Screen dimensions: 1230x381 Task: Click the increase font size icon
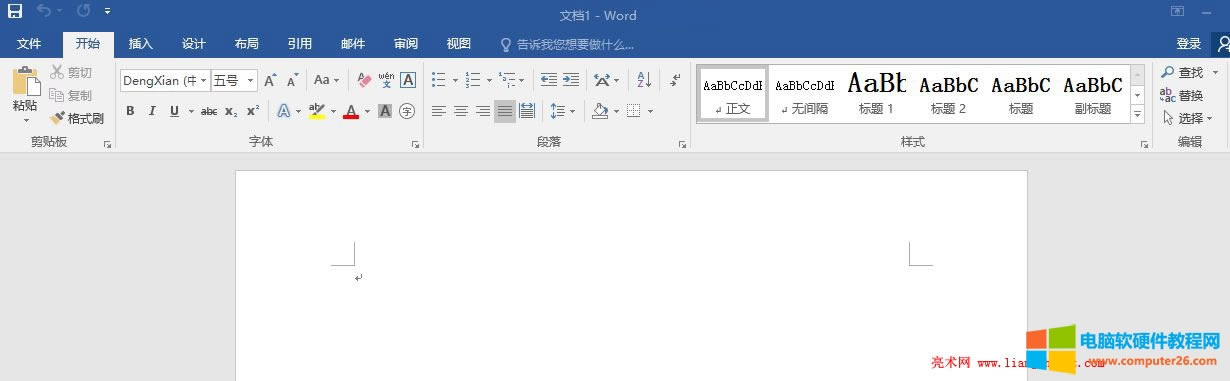271,80
